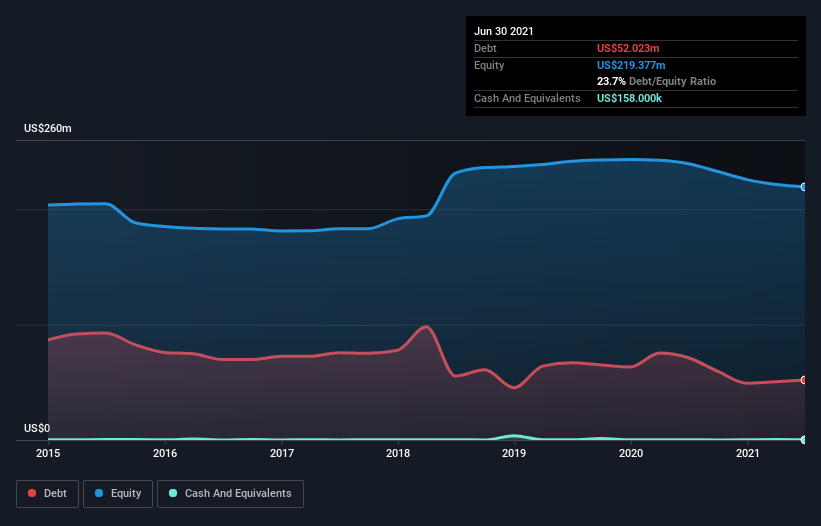
Task: Toggle the Debt legend button
Action: [47, 494]
